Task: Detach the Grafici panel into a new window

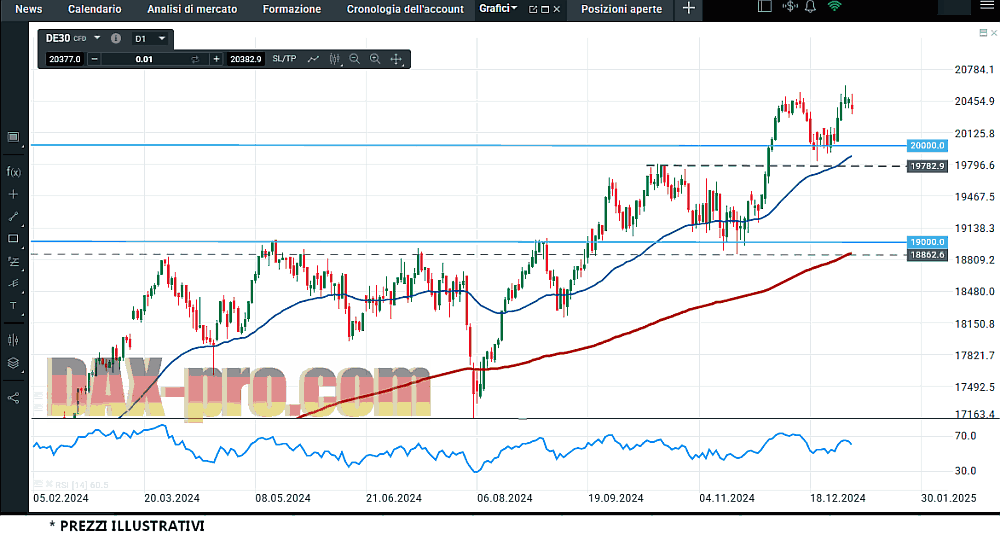Action: (533, 9)
